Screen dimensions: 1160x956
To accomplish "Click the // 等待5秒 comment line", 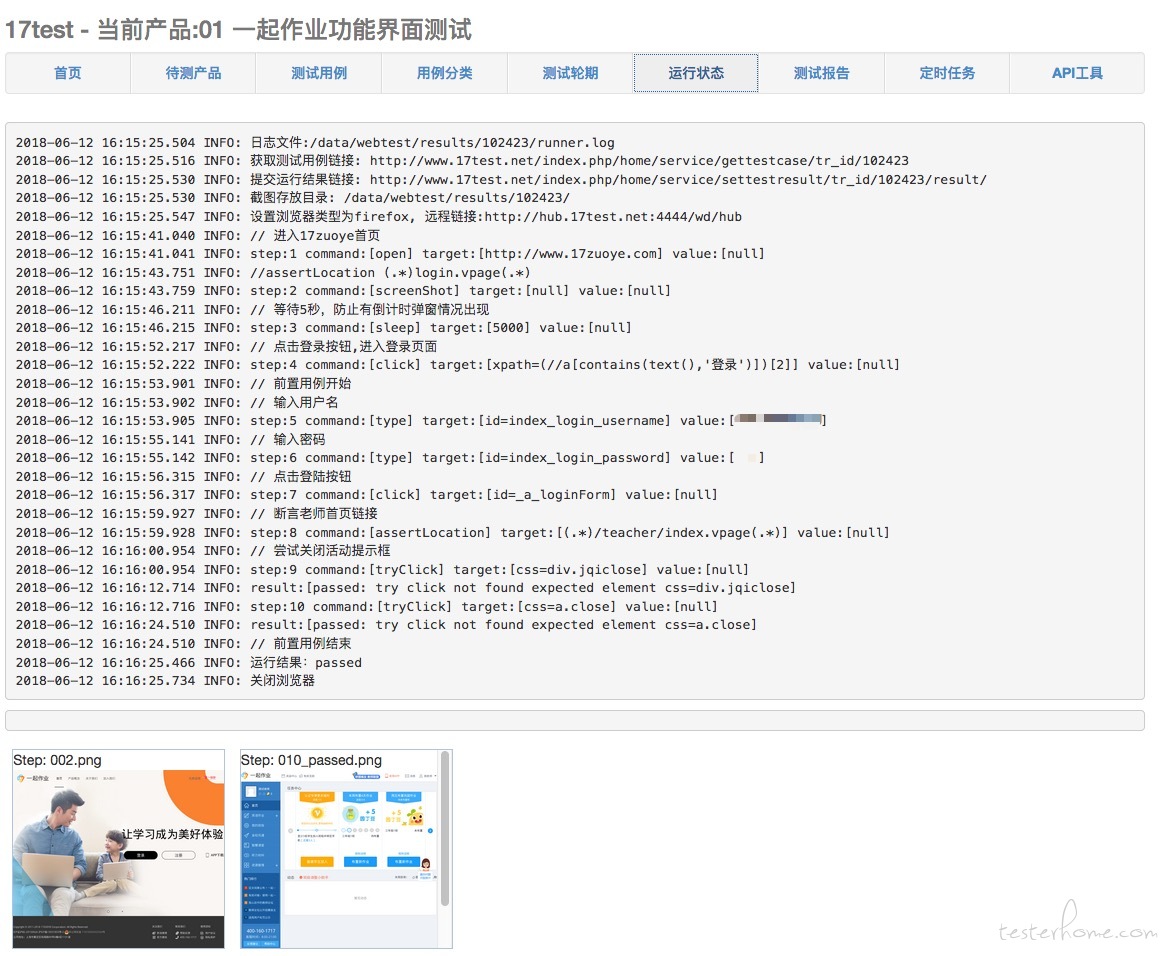I will (x=252, y=309).
